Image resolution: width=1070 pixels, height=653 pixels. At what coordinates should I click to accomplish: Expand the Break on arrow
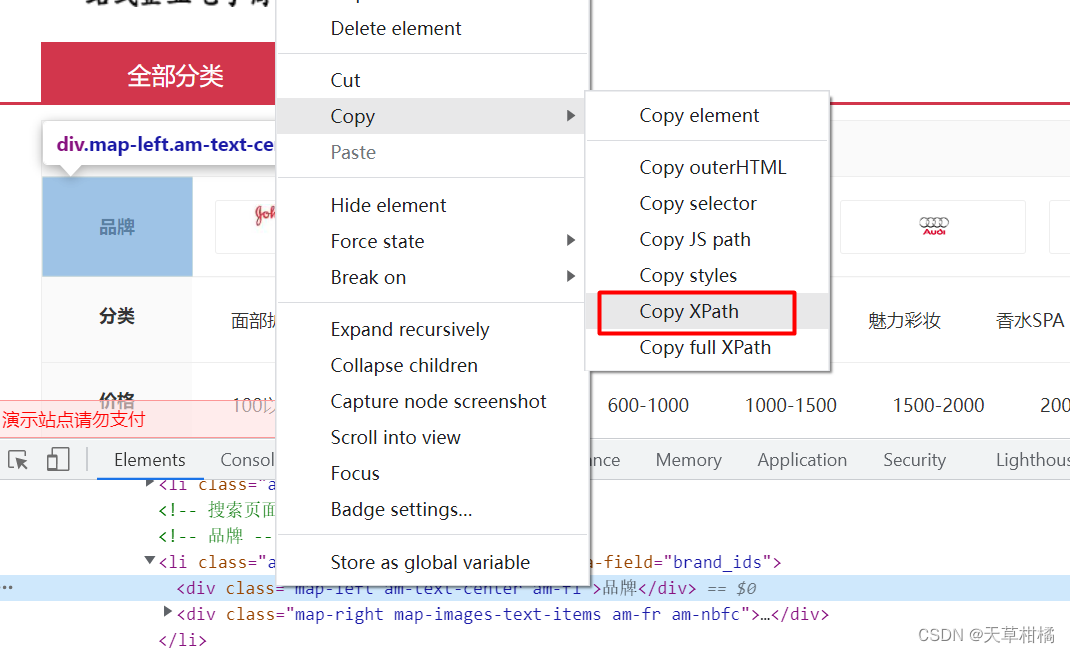pyautogui.click(x=570, y=276)
